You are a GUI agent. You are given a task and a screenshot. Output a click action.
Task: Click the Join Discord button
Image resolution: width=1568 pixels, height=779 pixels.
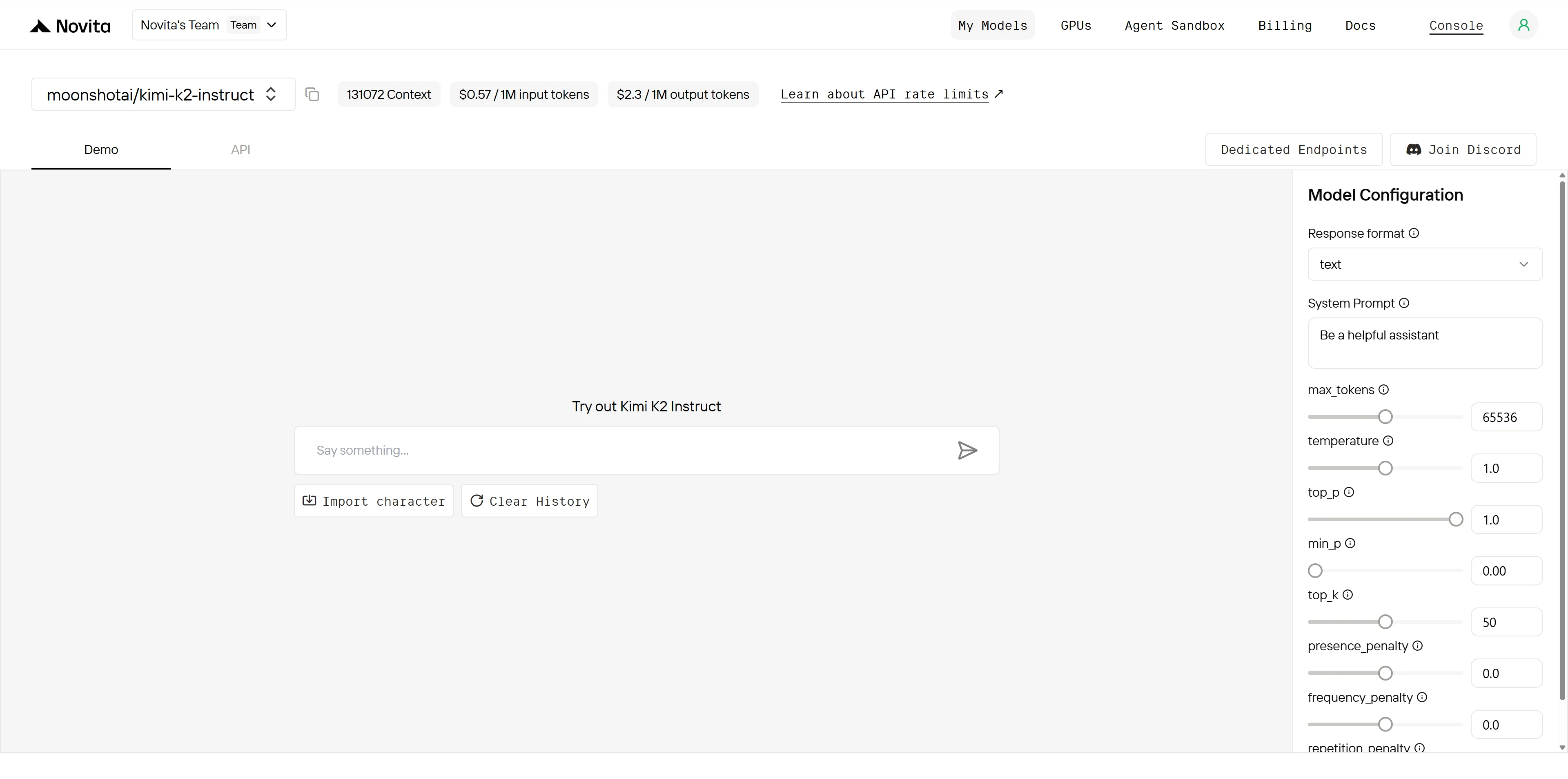tap(1463, 150)
